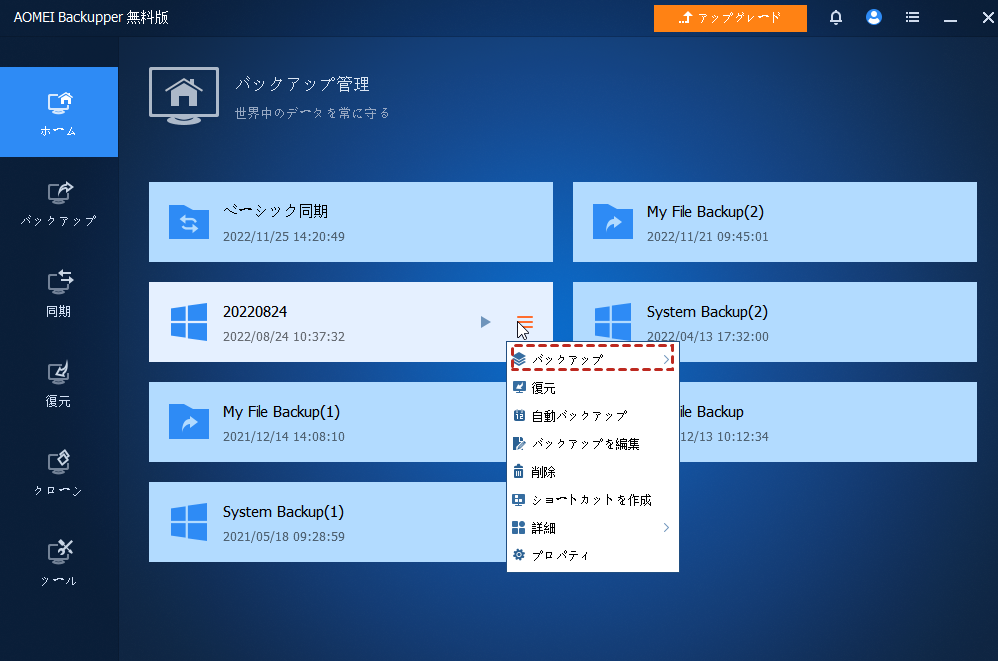
Task: Click the My File Backup(1) title
Action: (x=281, y=412)
